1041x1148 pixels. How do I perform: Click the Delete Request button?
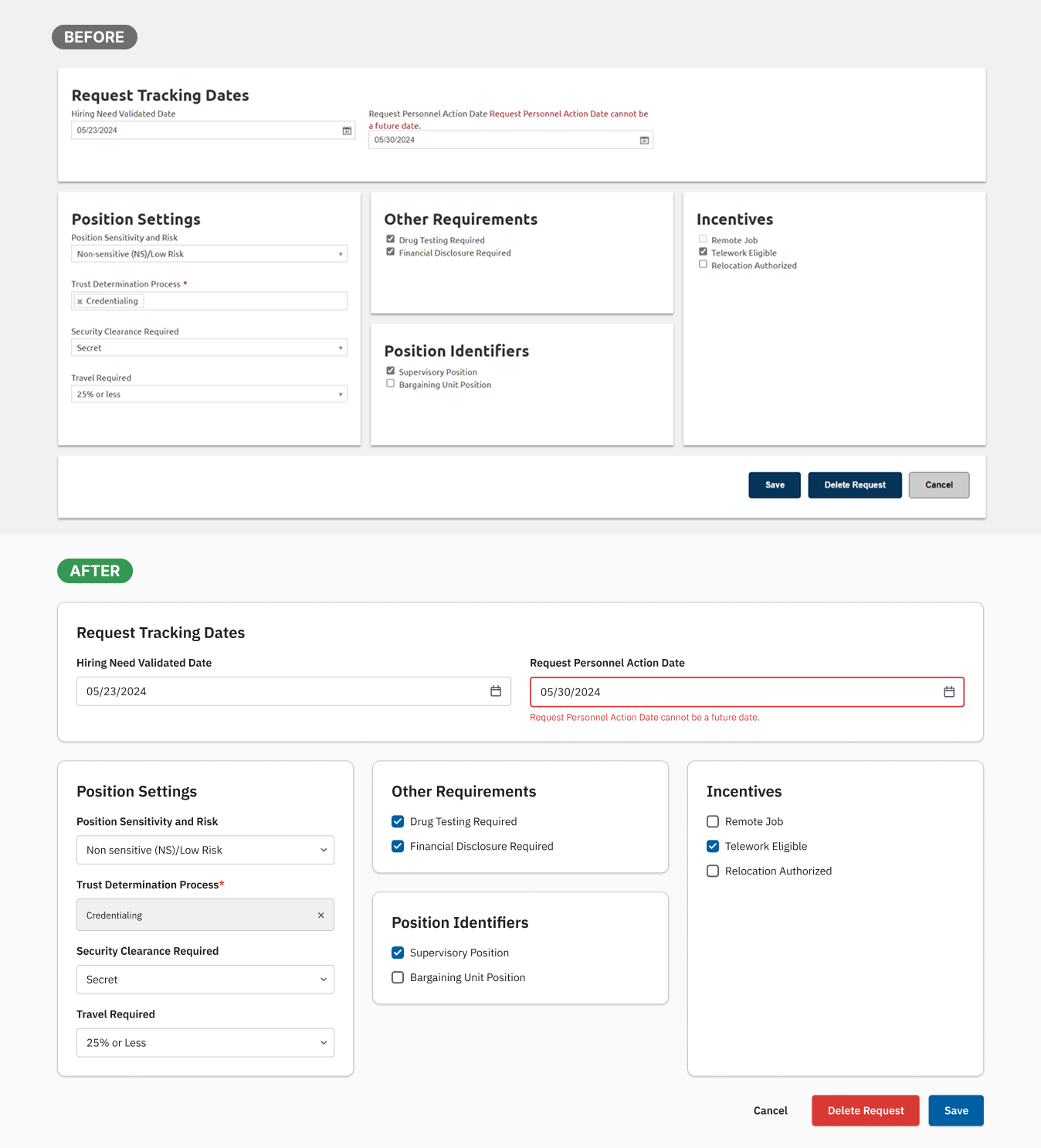point(865,1110)
